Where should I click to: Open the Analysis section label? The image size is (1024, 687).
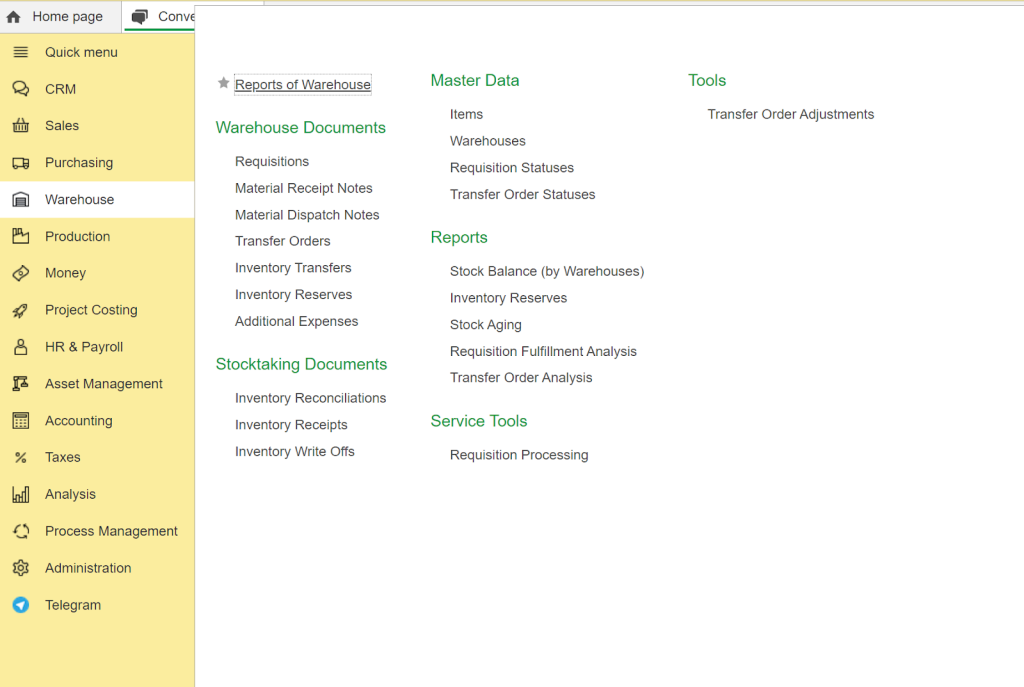coord(70,494)
